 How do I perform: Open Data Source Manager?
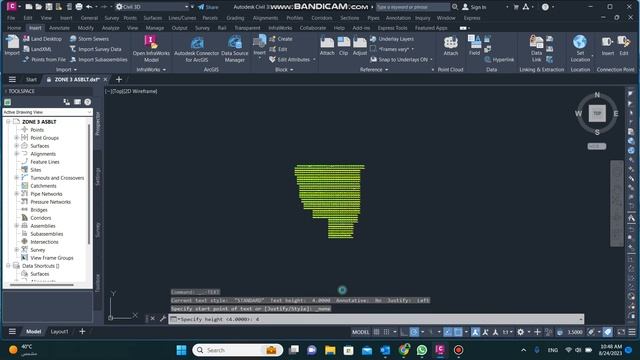[x=235, y=49]
